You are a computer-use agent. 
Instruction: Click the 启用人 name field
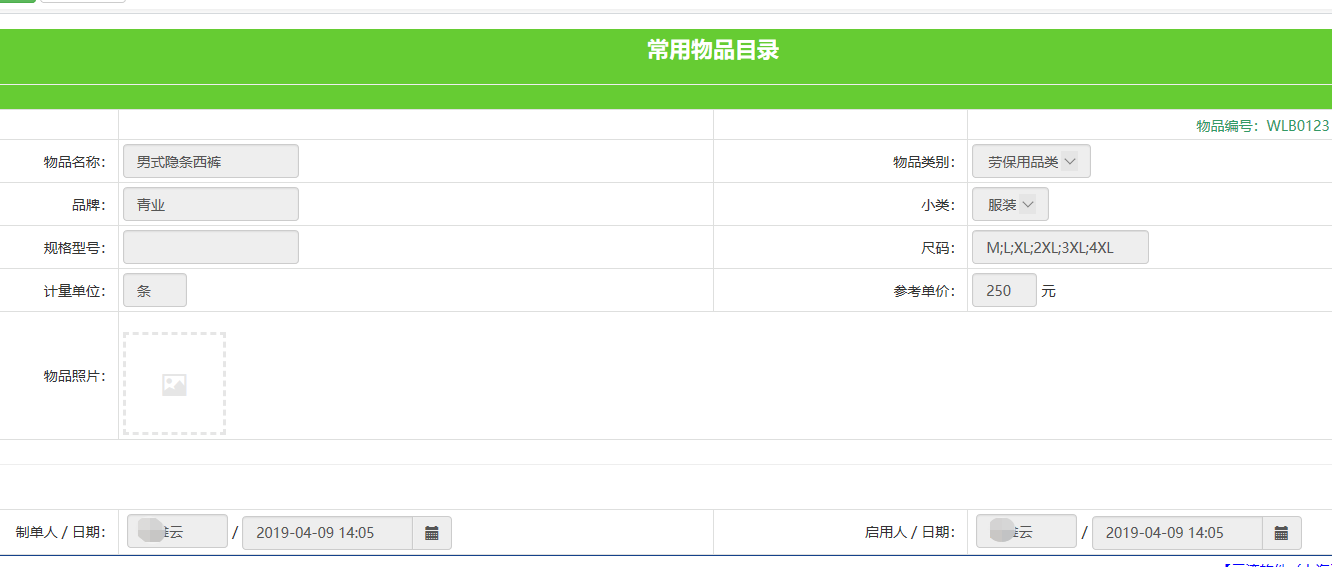[x=1026, y=532]
